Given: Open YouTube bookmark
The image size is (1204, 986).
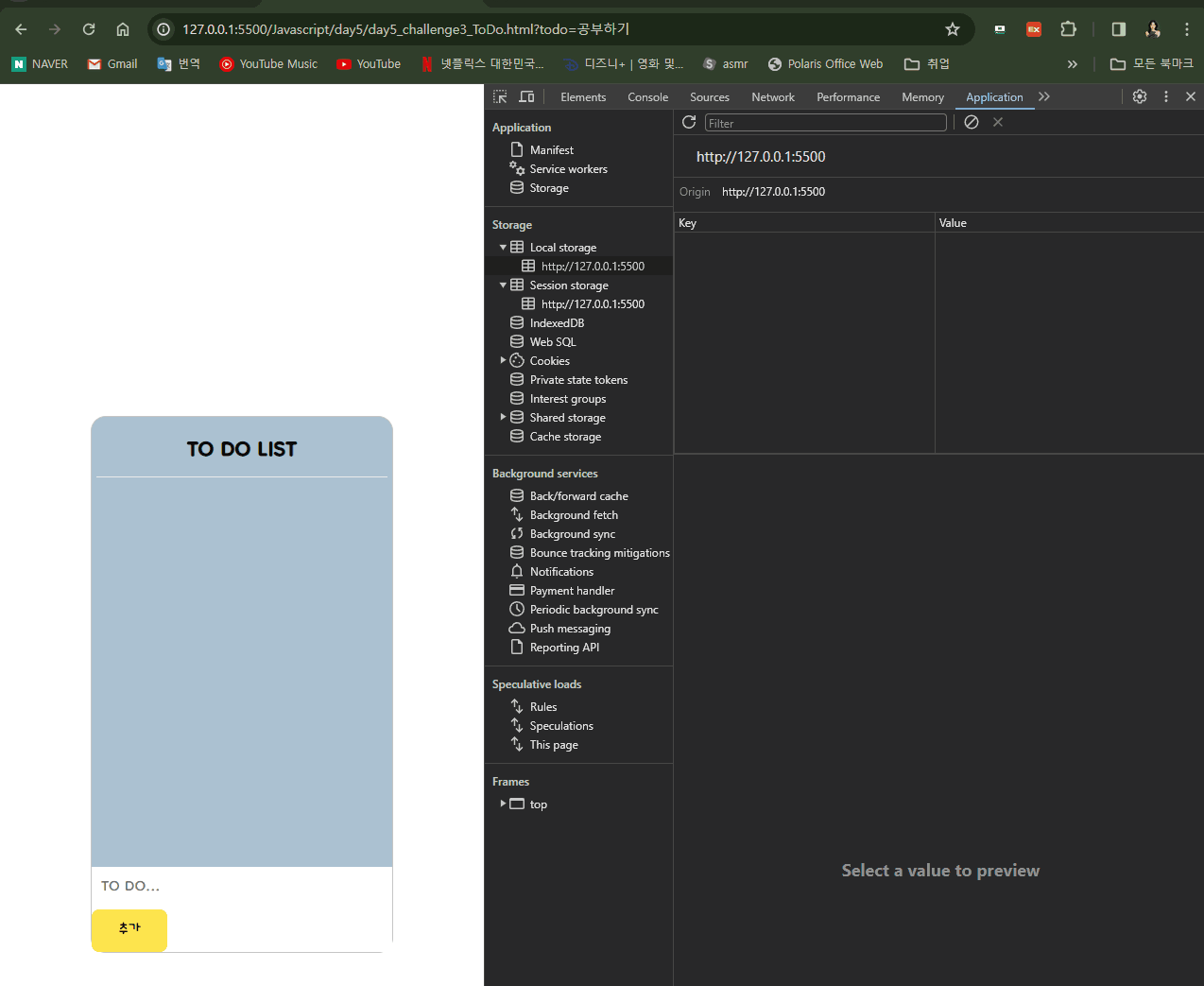Looking at the screenshot, I should pos(369,64).
